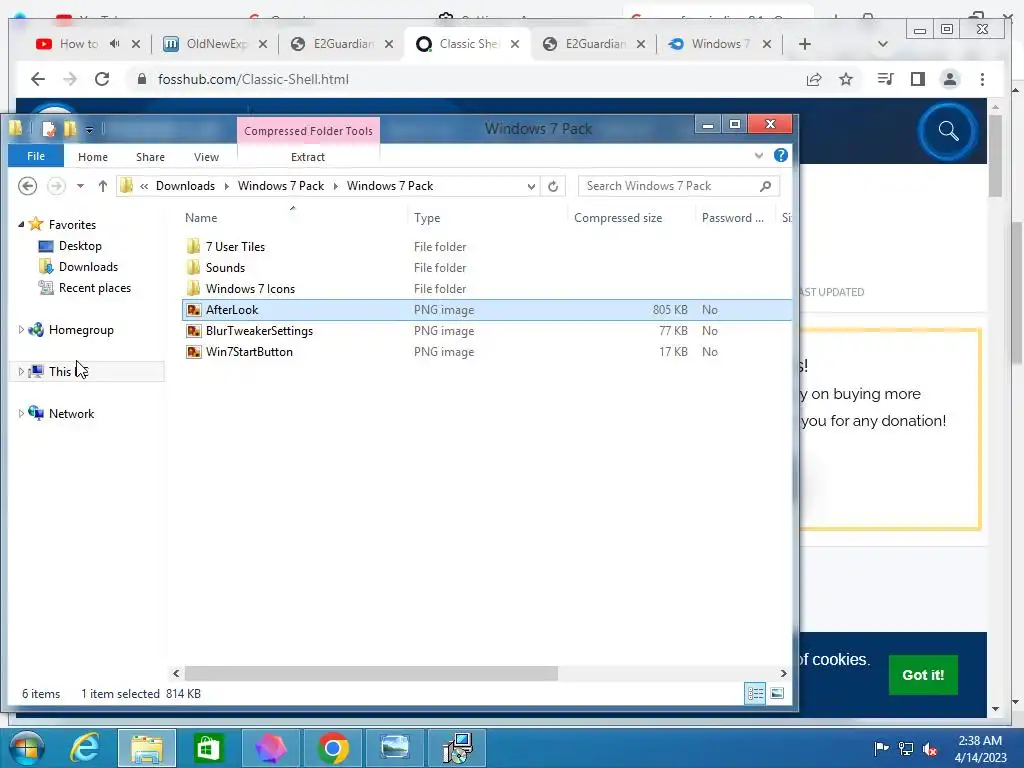Image resolution: width=1024 pixels, height=768 pixels.
Task: Switch to large icons view in status bar
Action: pyautogui.click(x=777, y=694)
